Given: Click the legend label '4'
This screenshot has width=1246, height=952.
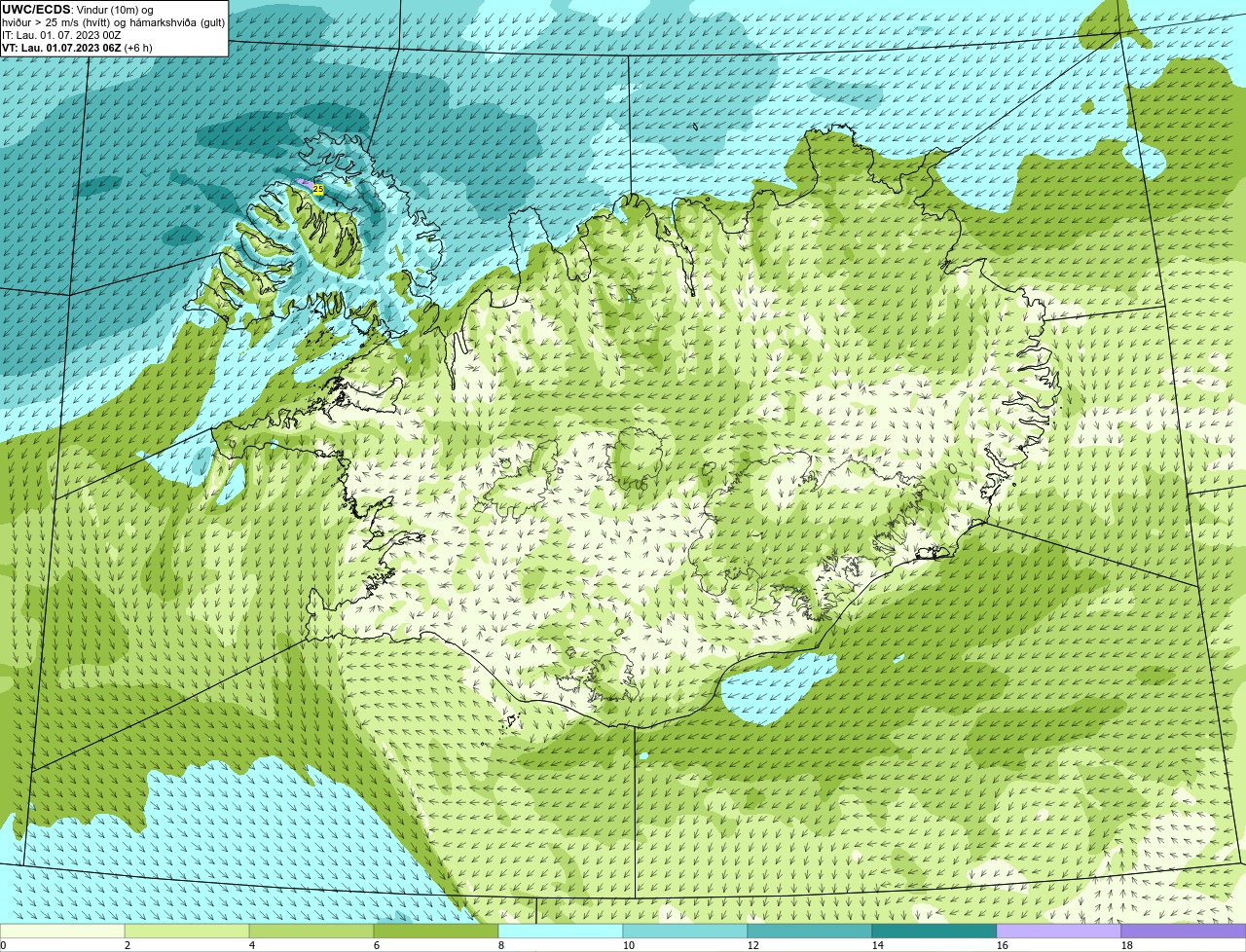Looking at the screenshot, I should [x=252, y=945].
